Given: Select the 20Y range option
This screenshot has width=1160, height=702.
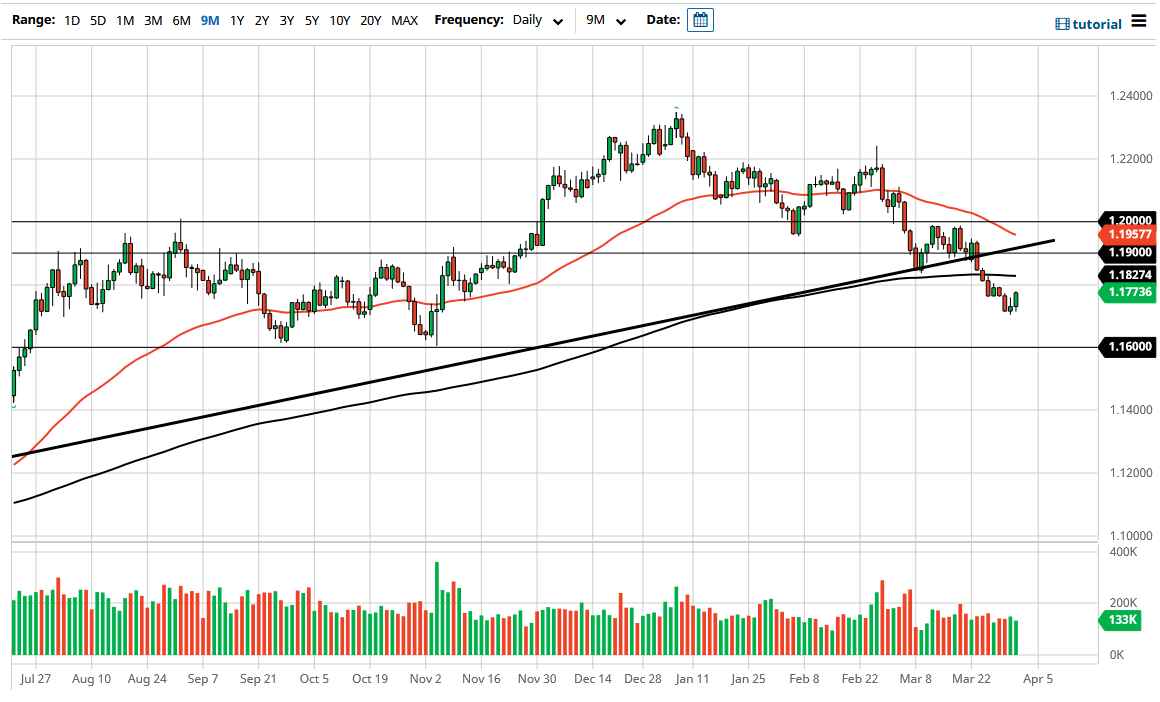Looking at the screenshot, I should (x=370, y=19).
